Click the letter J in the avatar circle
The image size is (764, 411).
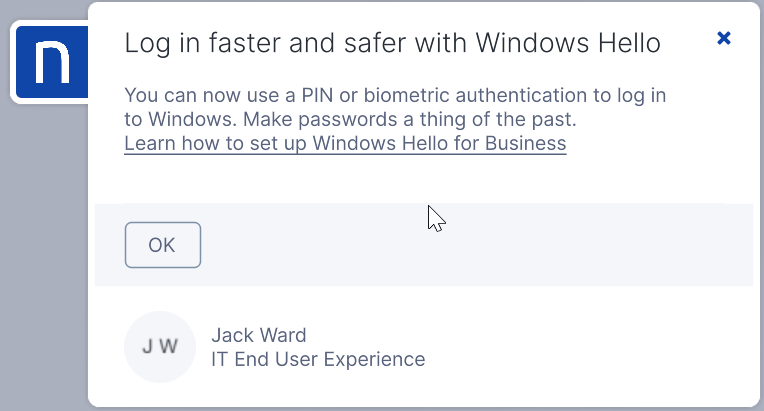(149, 347)
